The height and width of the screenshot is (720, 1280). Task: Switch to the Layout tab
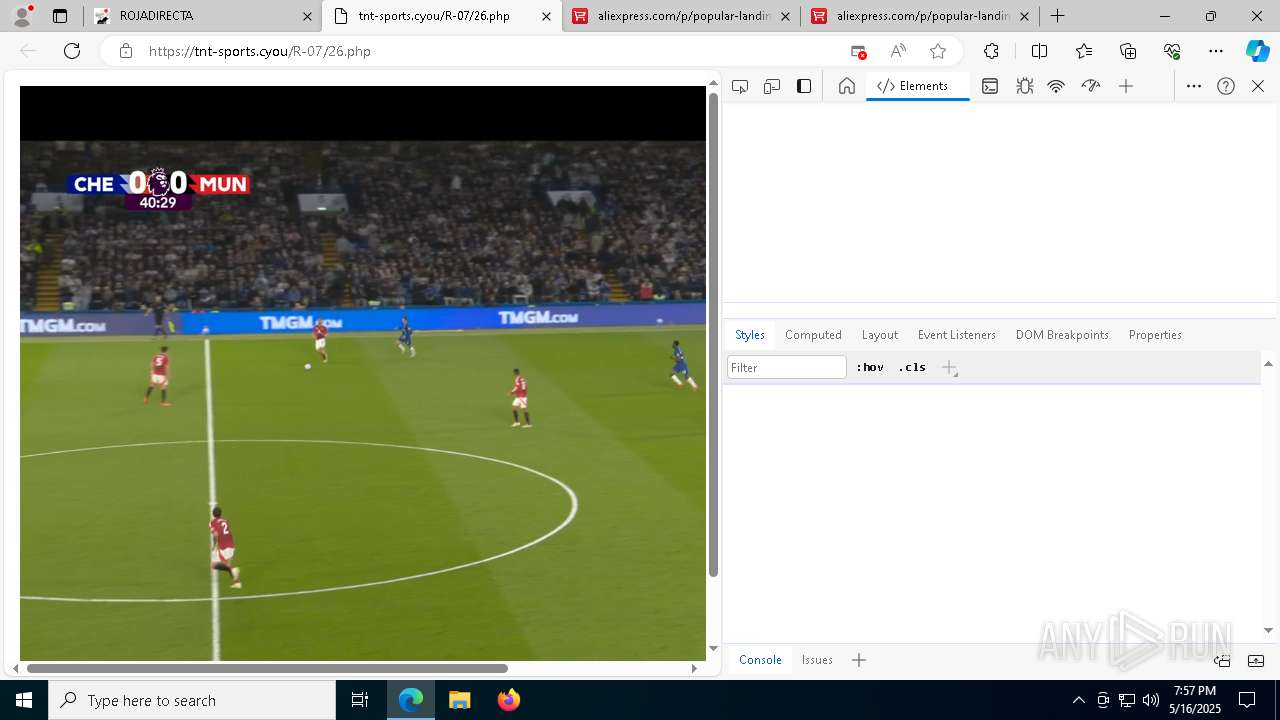click(x=880, y=335)
